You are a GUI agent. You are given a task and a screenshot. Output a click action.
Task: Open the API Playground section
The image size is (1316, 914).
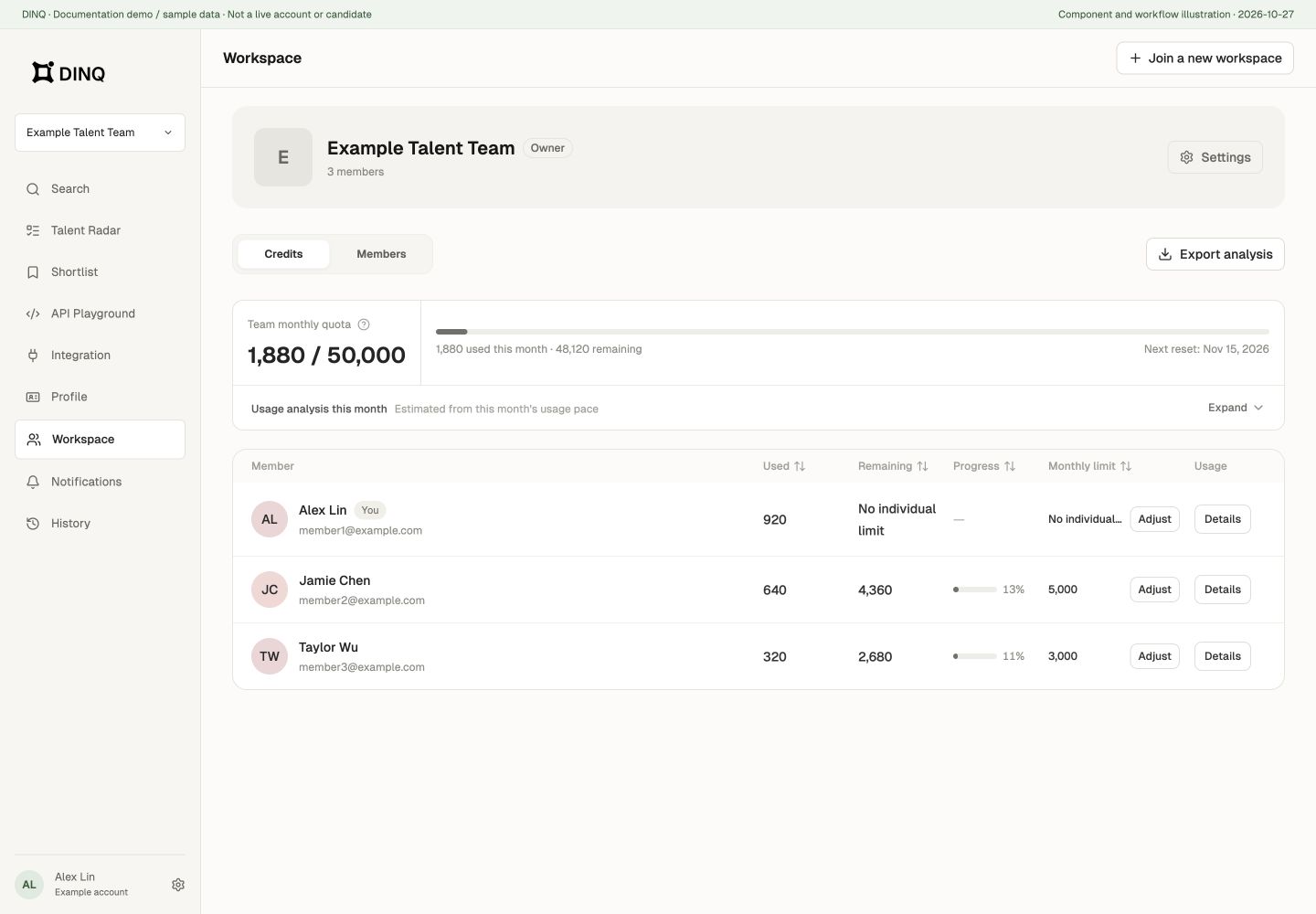pos(100,314)
